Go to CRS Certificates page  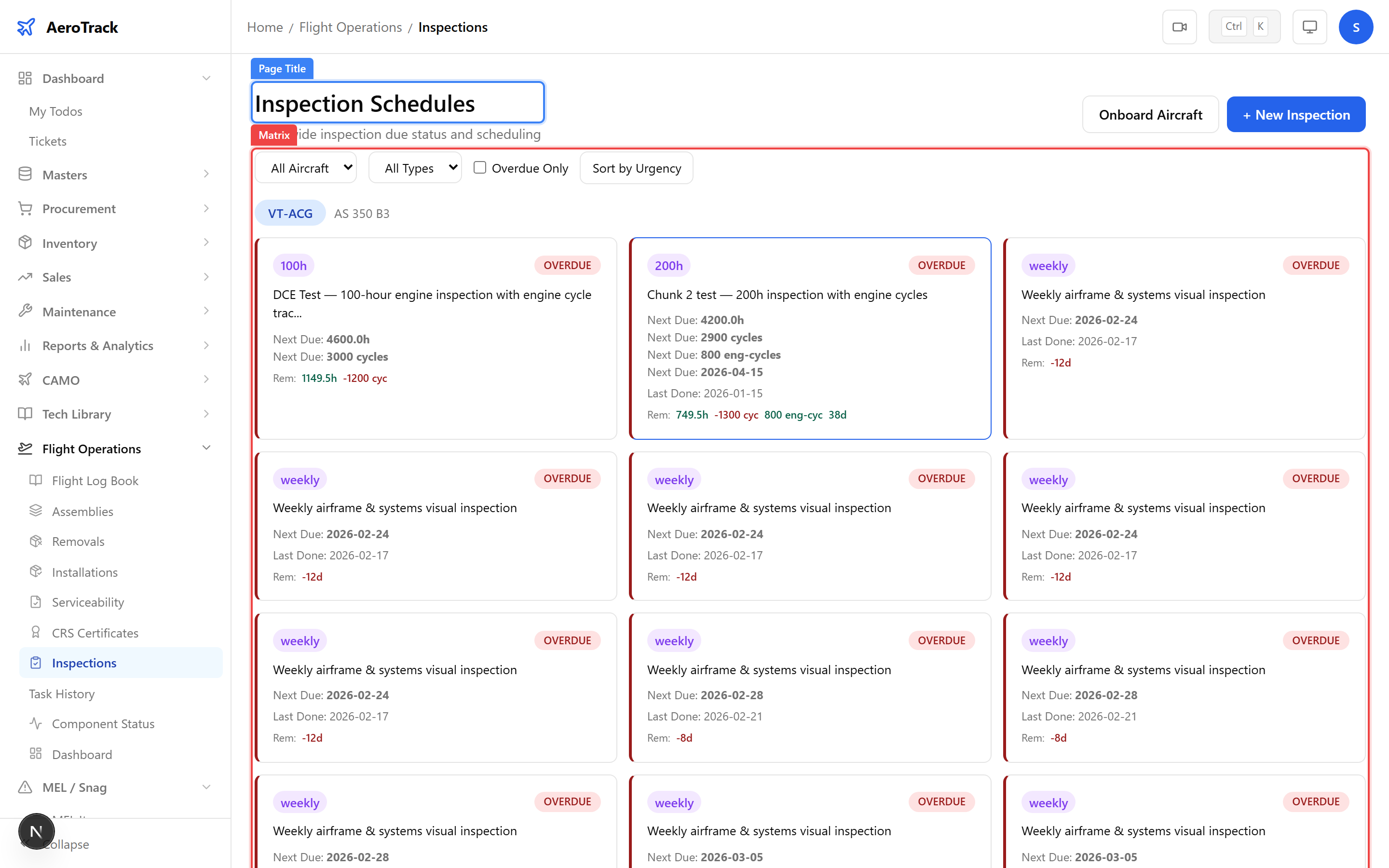click(x=95, y=633)
